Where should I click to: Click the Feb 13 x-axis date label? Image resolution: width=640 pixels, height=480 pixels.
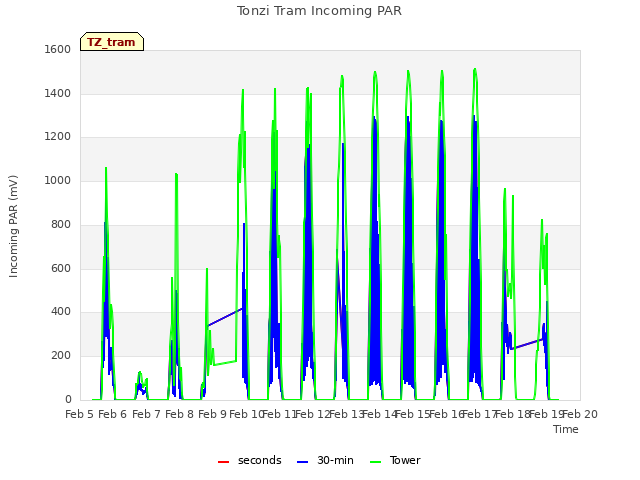346,414
